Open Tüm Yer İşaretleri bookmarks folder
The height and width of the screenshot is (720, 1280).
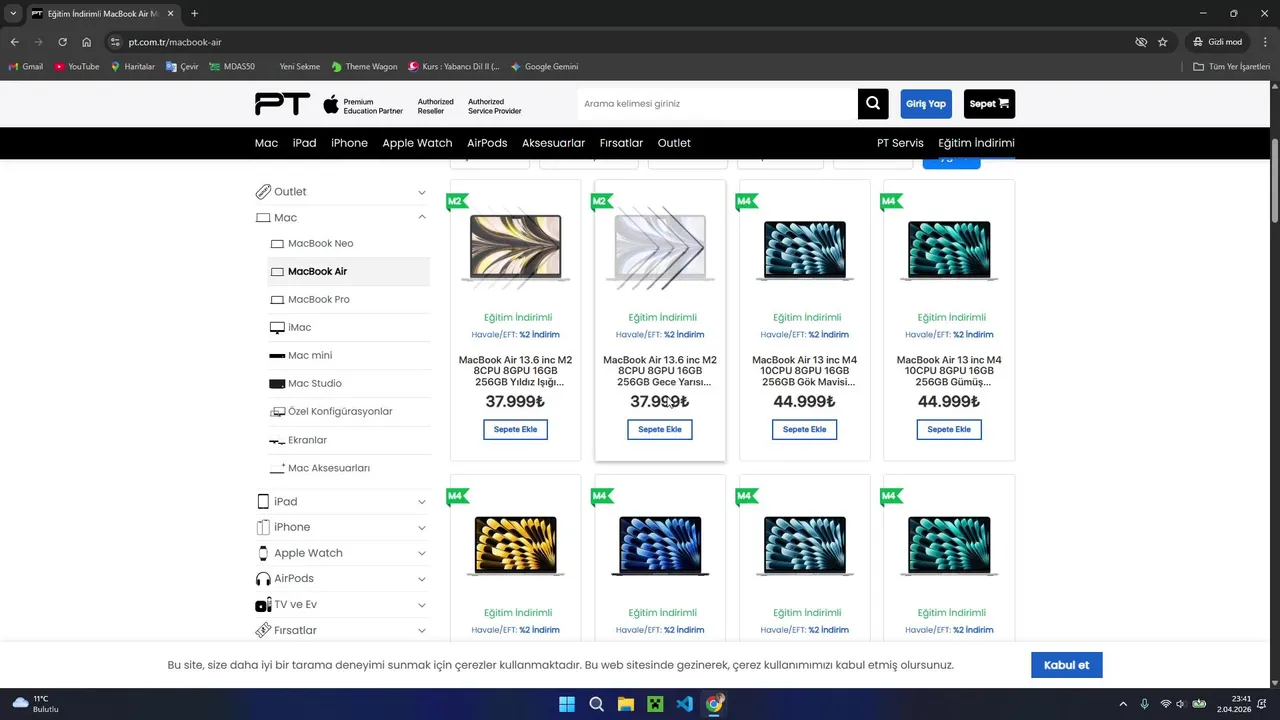[x=1232, y=67]
